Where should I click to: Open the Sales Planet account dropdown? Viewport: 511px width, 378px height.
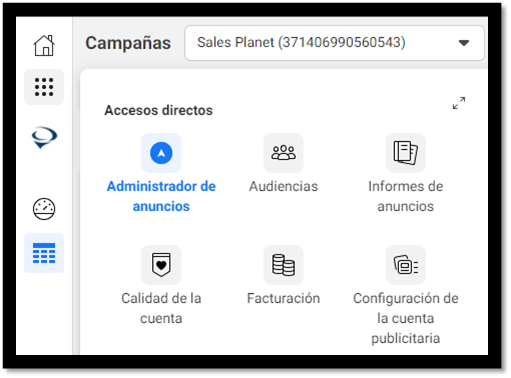(x=334, y=43)
